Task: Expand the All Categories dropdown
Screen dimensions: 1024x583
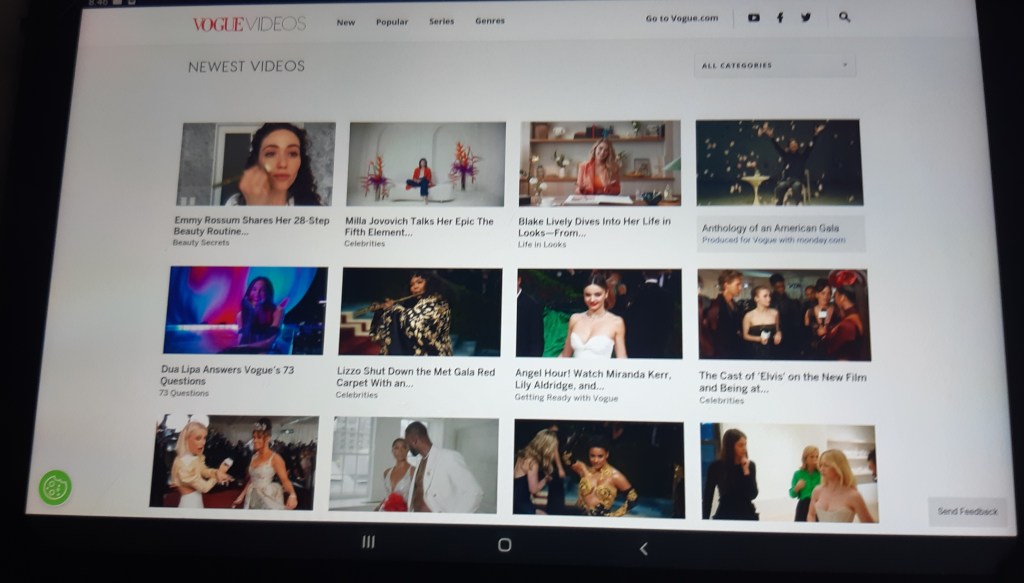Action: click(774, 66)
